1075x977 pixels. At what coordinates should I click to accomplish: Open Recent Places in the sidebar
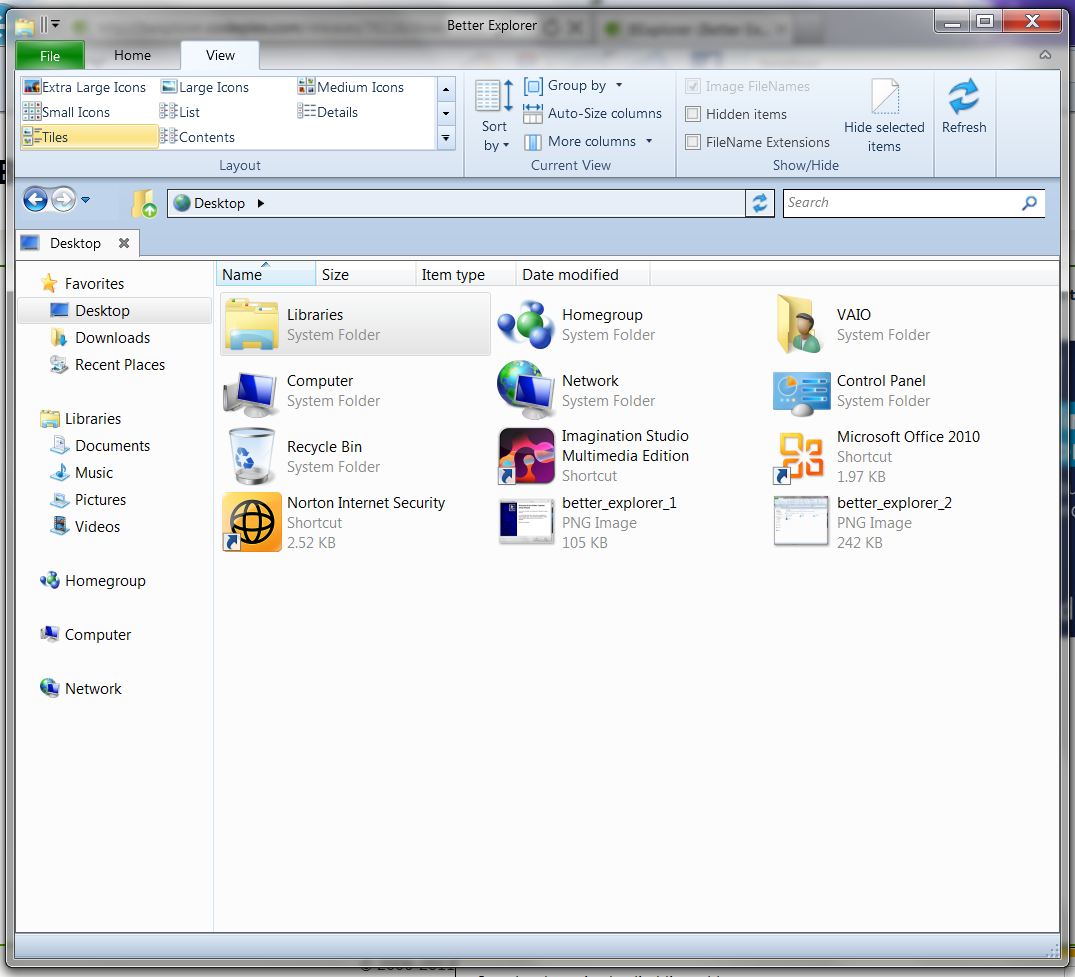[107, 365]
